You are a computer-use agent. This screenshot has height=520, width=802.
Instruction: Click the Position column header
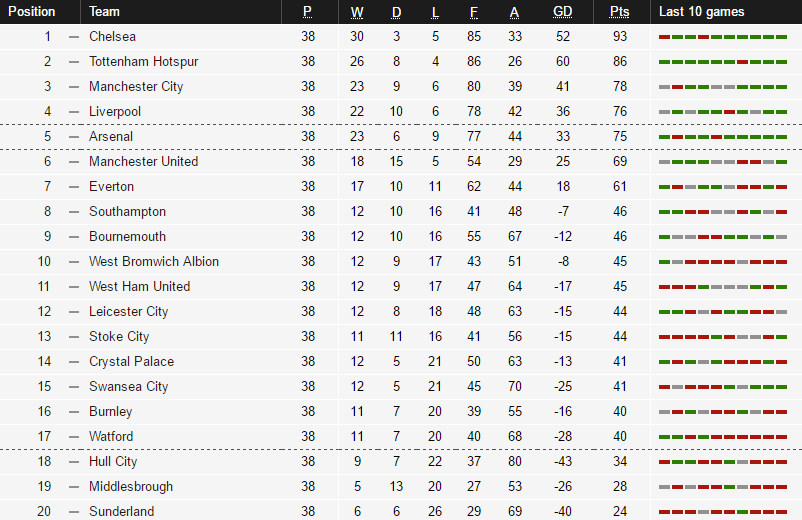pos(32,12)
